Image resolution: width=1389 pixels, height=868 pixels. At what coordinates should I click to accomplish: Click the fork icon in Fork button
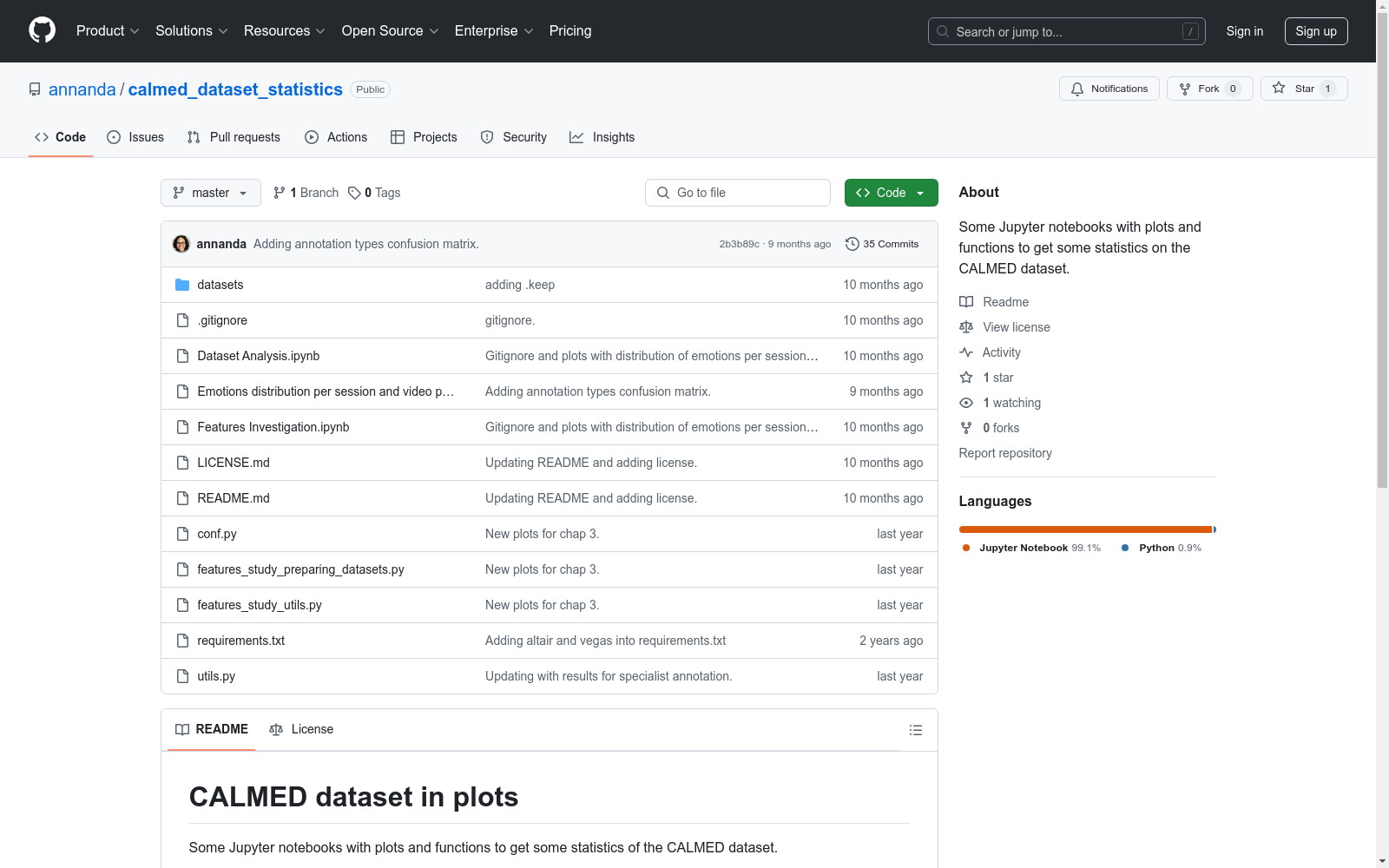point(1185,89)
